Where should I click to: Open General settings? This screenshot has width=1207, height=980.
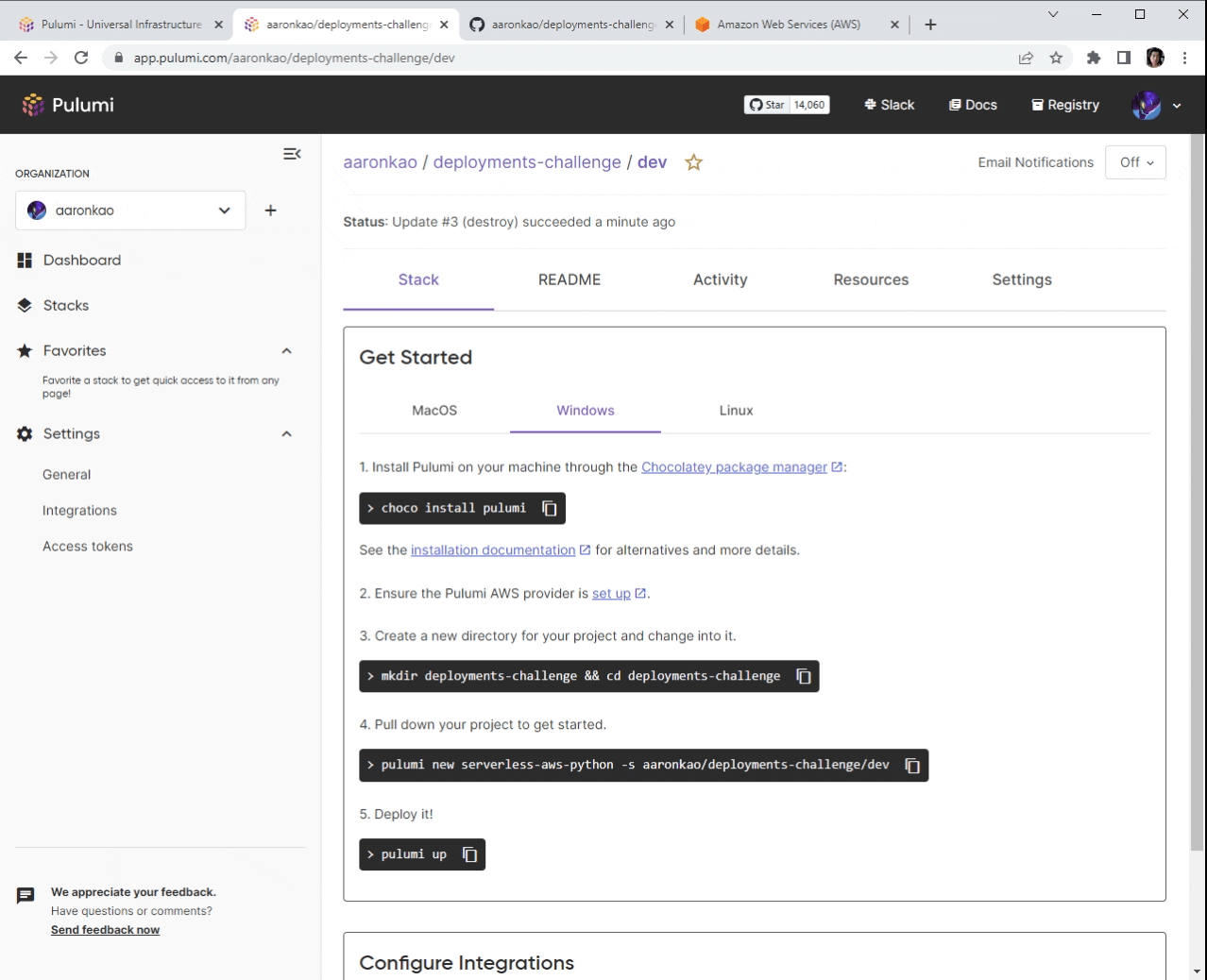pos(67,475)
